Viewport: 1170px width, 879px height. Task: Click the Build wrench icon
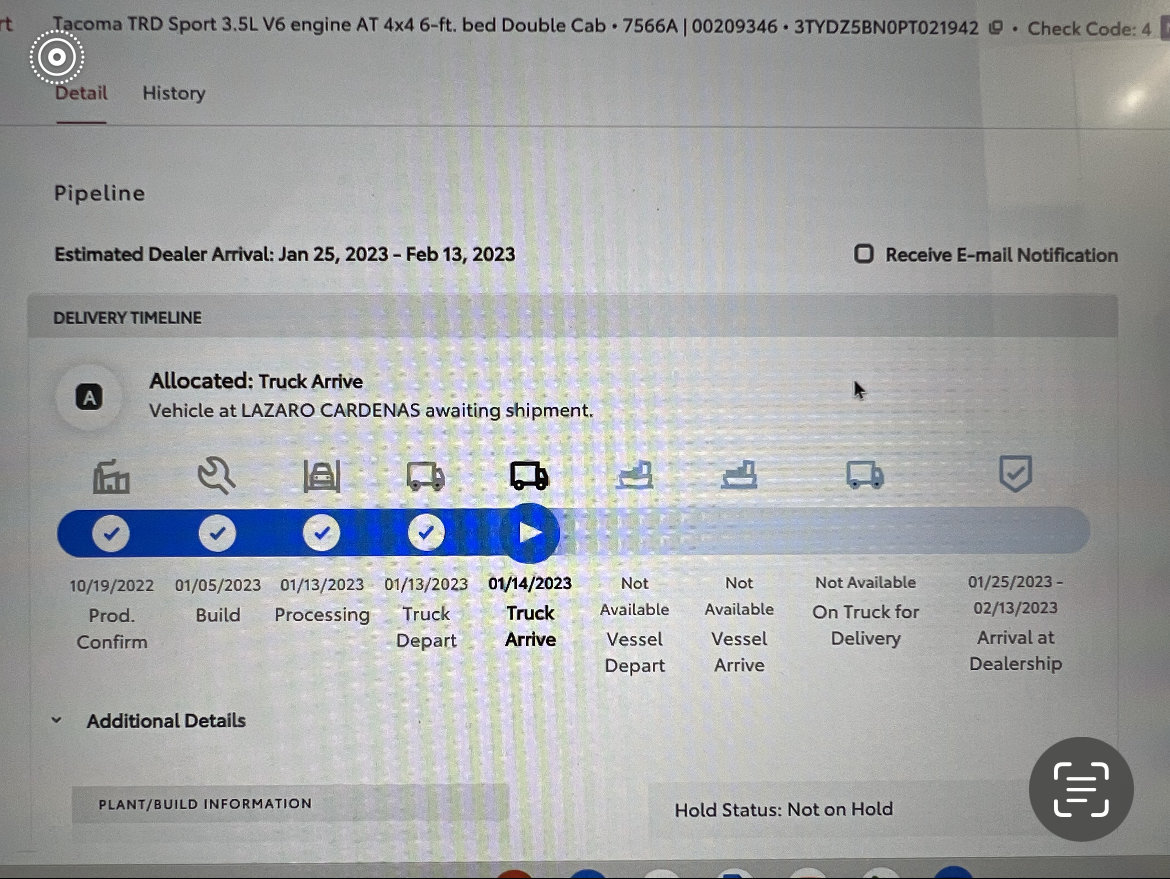[216, 476]
